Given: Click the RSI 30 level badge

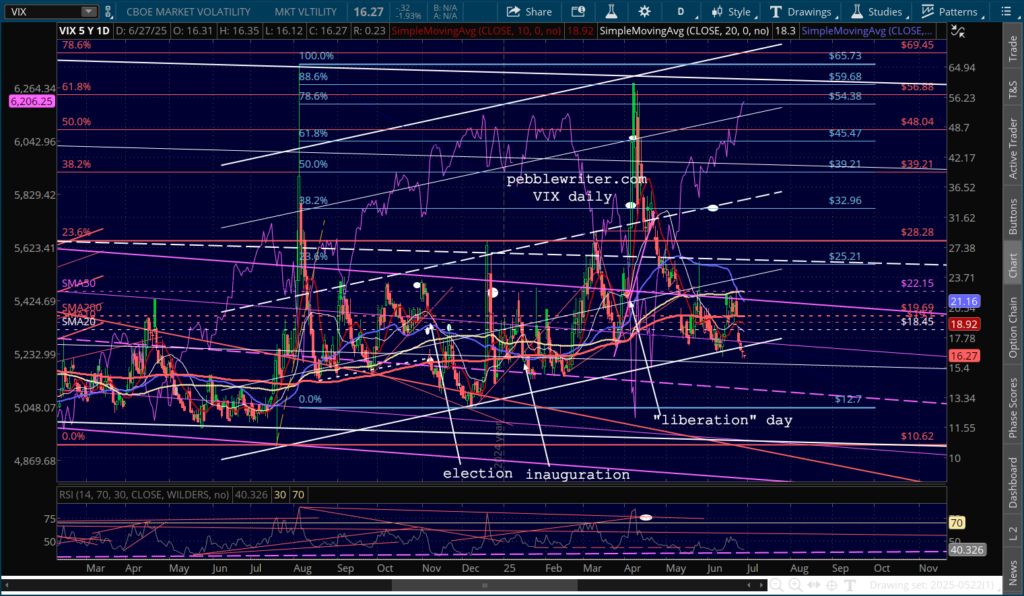Looking at the screenshot, I should (x=280, y=495).
